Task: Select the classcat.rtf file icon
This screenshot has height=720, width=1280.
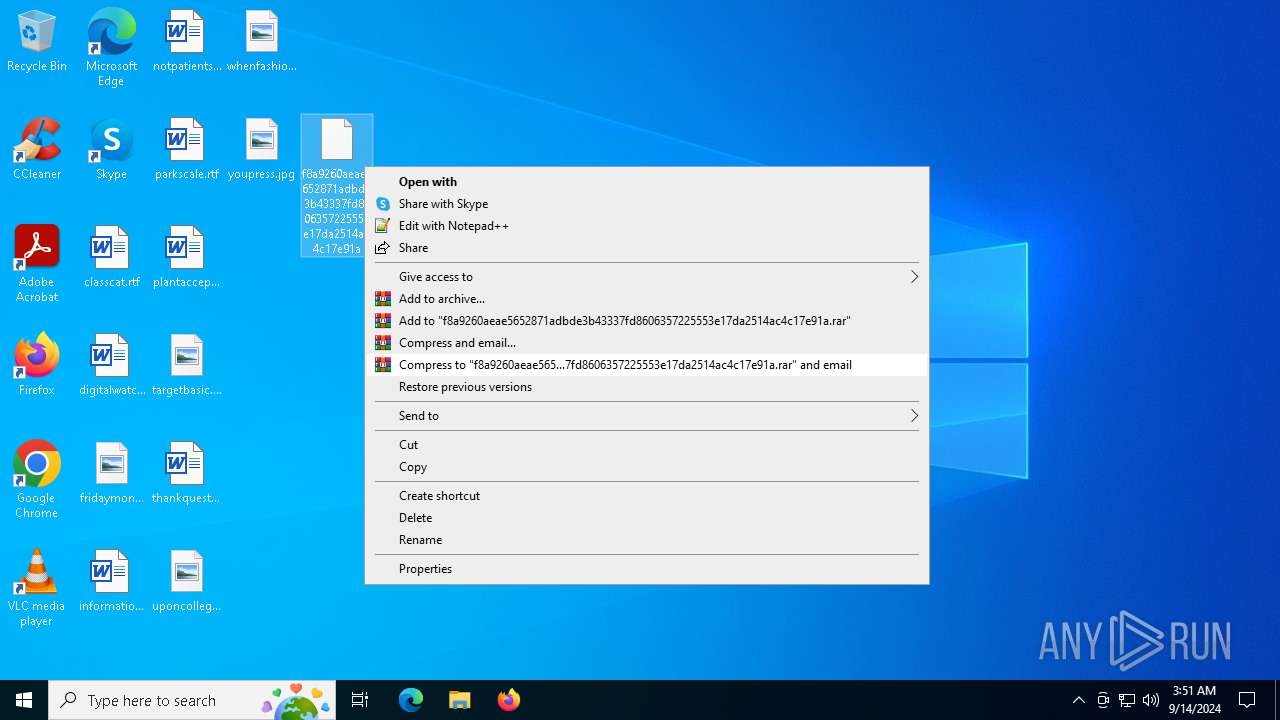Action: click(111, 258)
